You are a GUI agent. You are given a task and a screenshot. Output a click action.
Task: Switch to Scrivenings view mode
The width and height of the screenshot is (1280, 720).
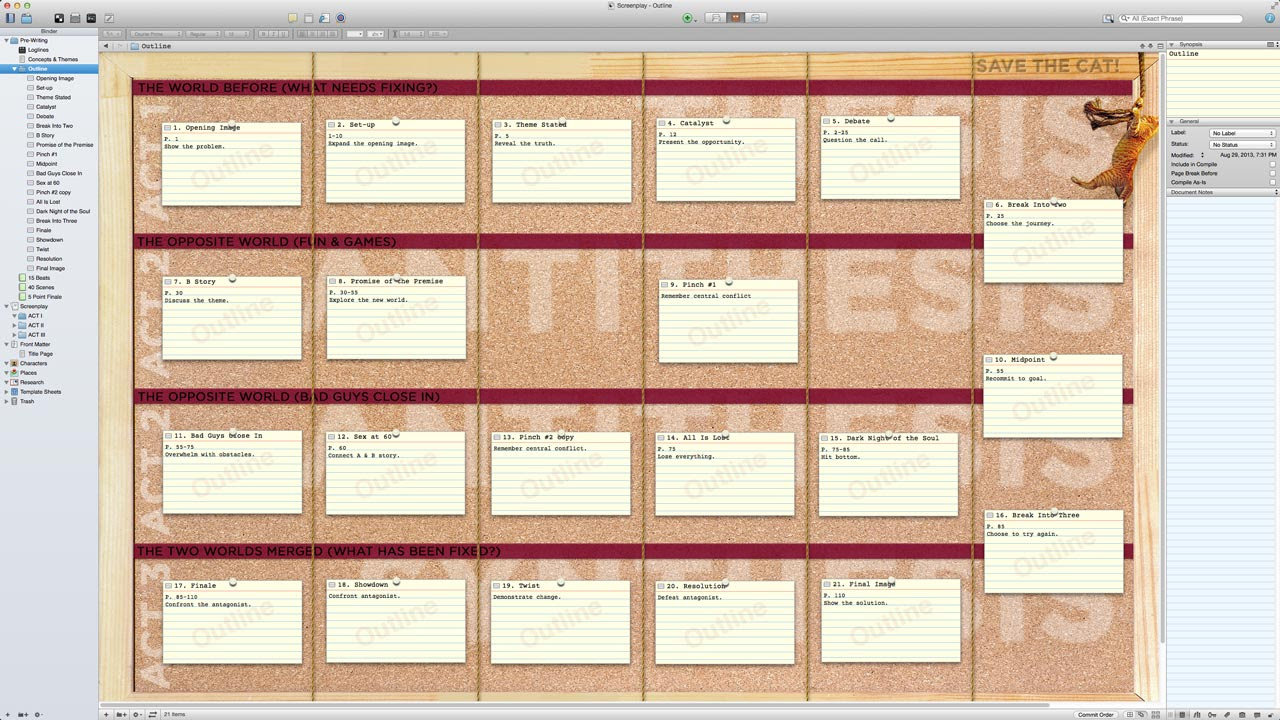coord(716,18)
